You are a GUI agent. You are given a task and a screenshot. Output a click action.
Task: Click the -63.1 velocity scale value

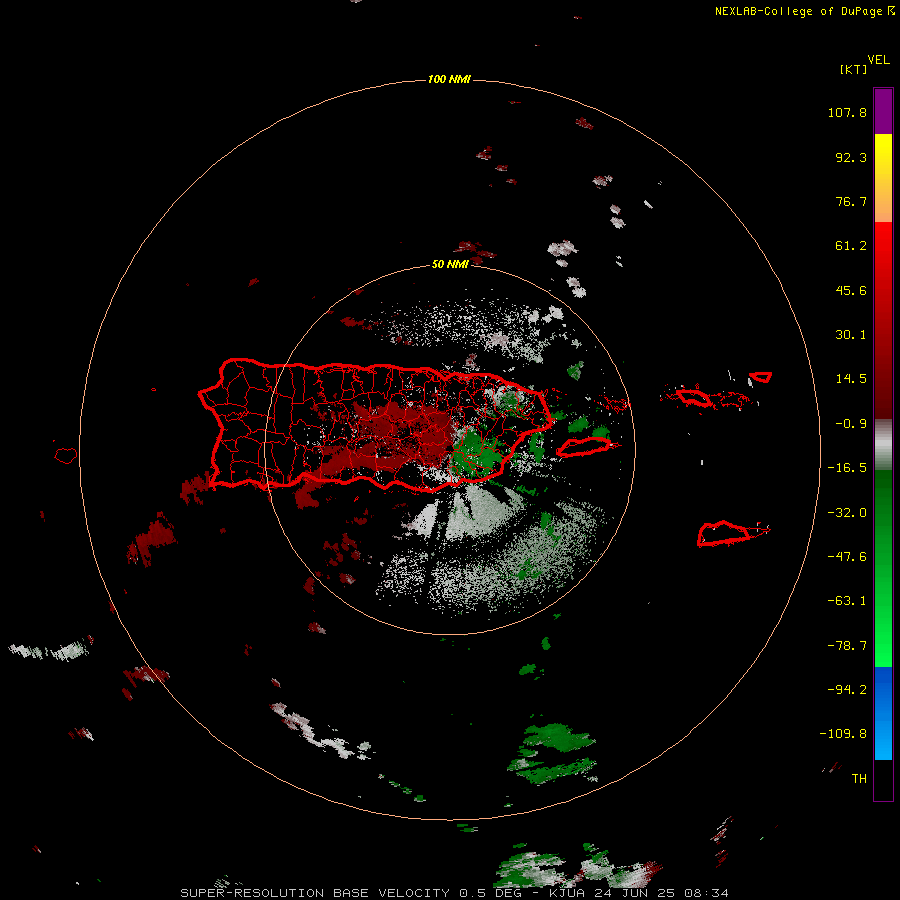pyautogui.click(x=847, y=601)
